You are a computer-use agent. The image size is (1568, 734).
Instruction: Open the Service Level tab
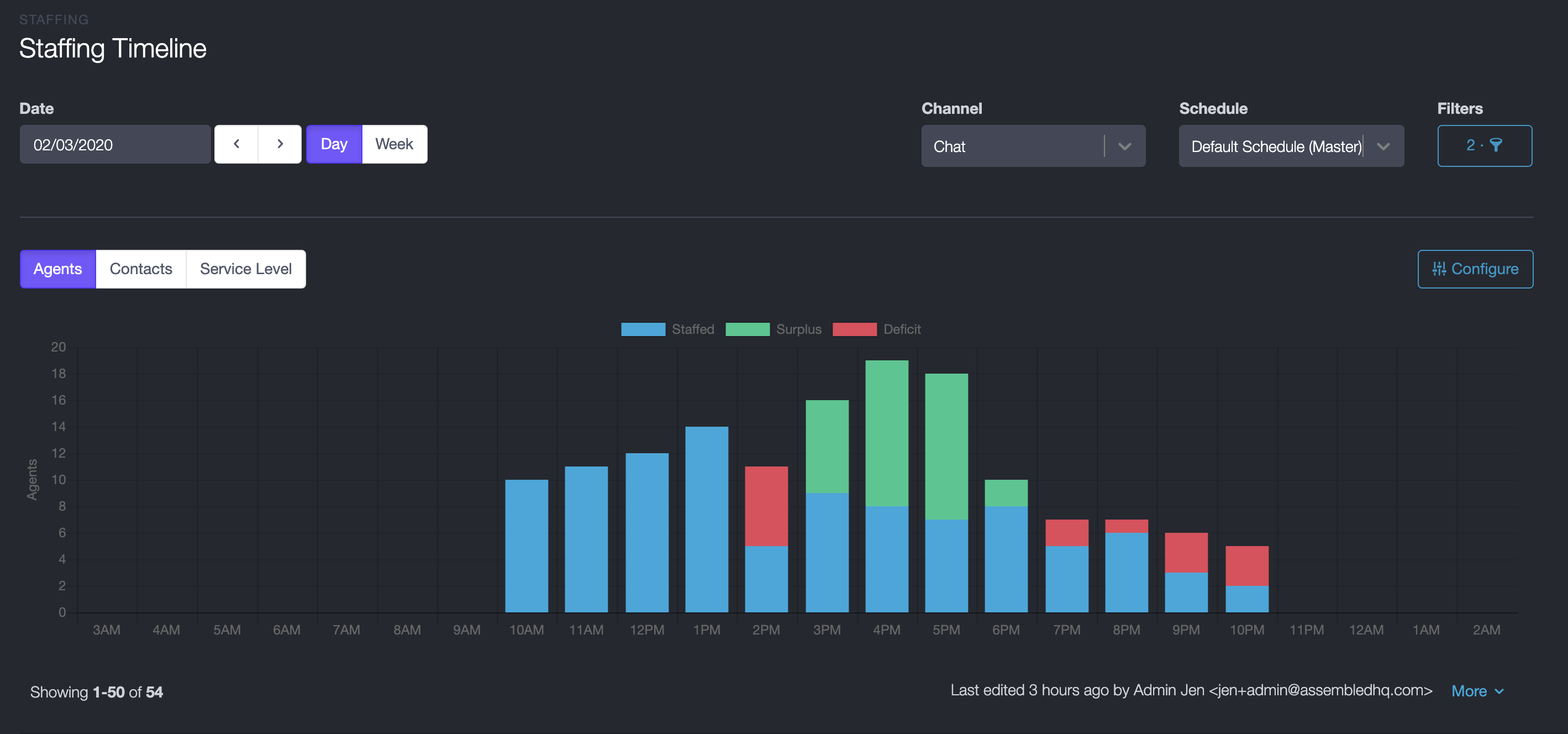click(245, 269)
